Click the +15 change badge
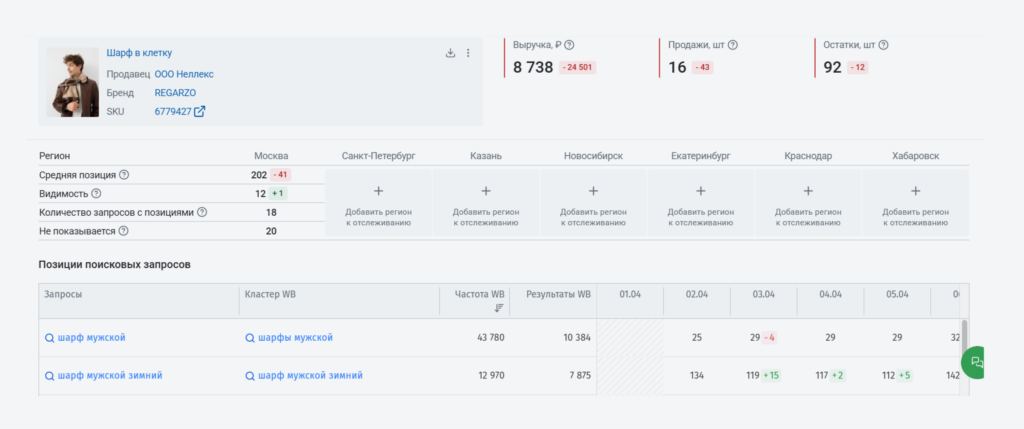The height and width of the screenshot is (429, 1024). click(x=771, y=376)
